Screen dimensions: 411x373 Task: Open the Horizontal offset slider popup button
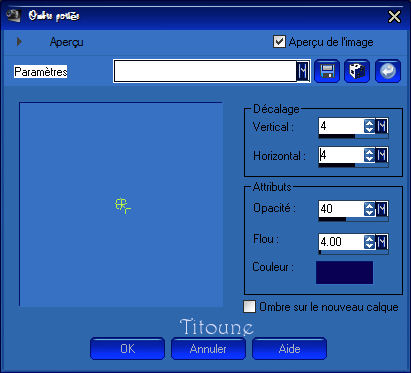coord(382,155)
